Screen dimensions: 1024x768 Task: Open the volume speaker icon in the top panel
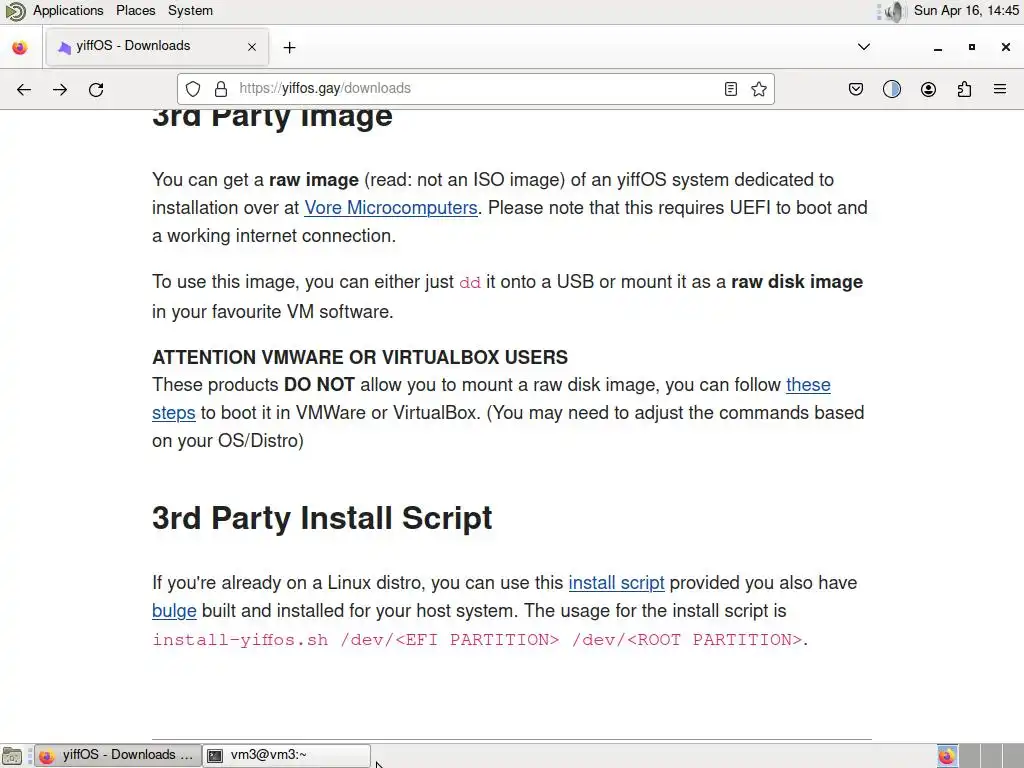895,11
